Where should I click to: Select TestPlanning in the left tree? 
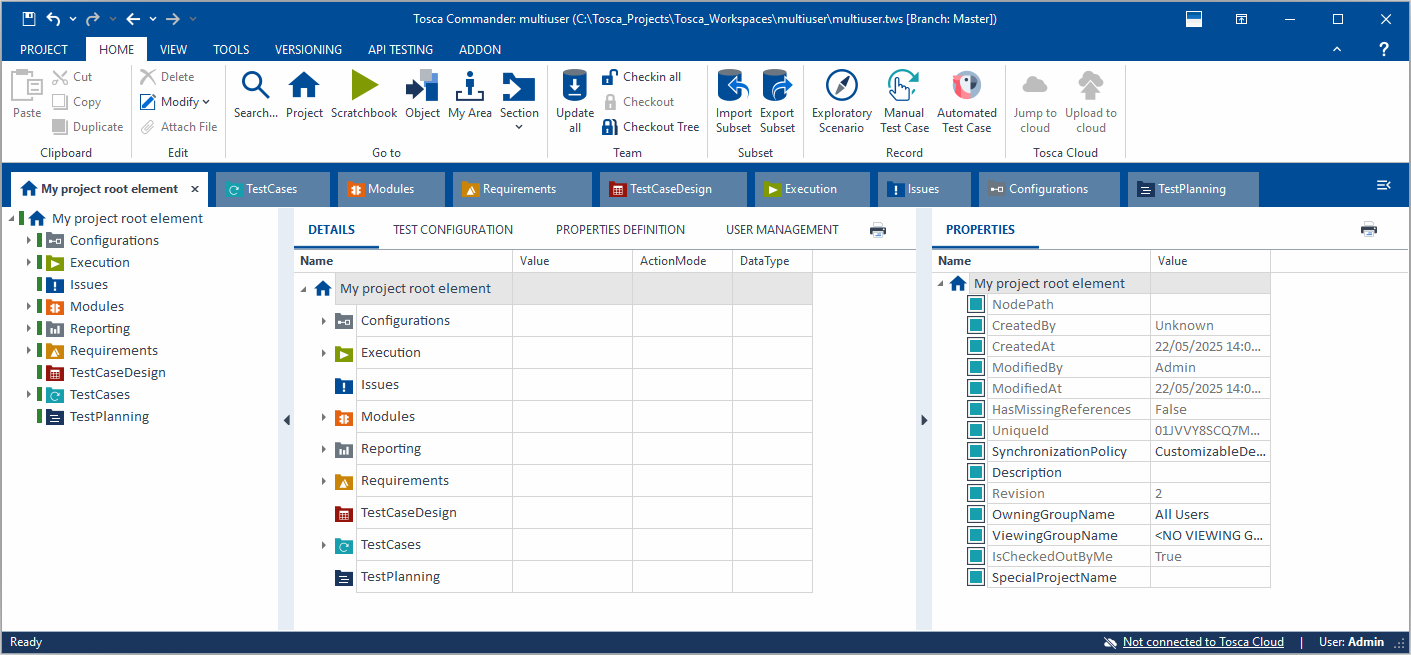click(109, 417)
